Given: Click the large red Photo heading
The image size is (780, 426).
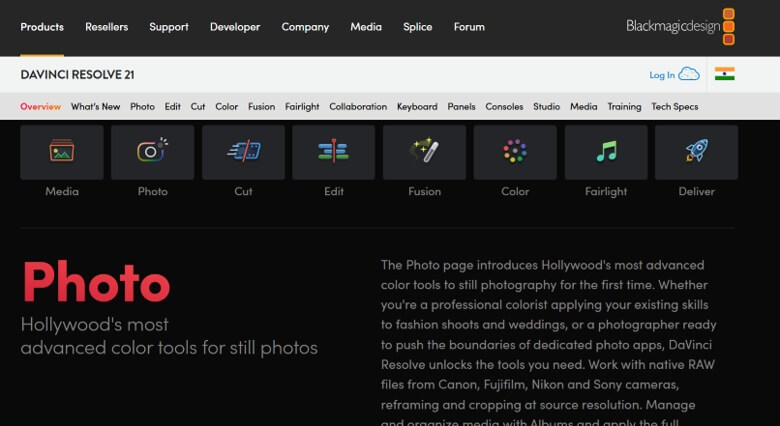Looking at the screenshot, I should tap(96, 282).
